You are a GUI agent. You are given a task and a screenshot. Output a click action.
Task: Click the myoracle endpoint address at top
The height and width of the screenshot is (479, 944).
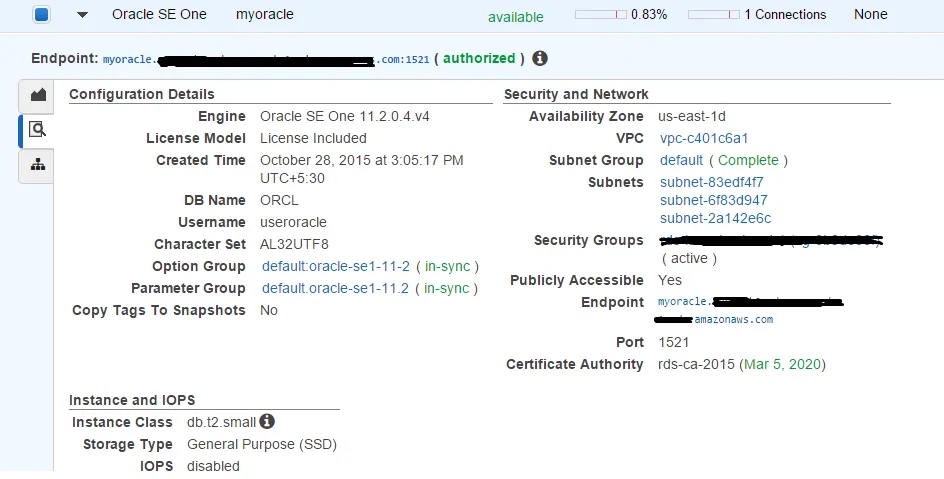266,60
